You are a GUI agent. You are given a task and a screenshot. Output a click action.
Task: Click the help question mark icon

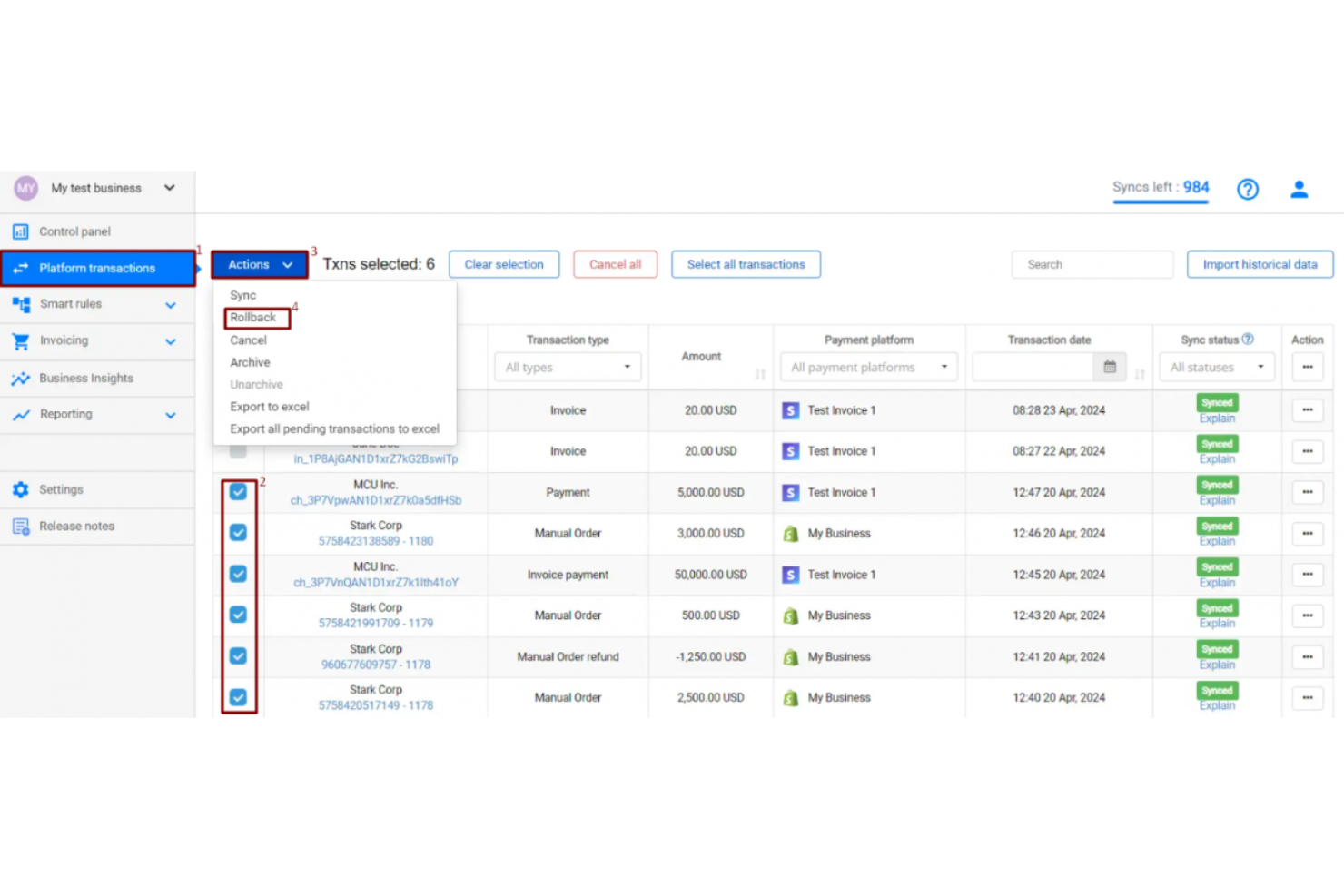(1247, 189)
